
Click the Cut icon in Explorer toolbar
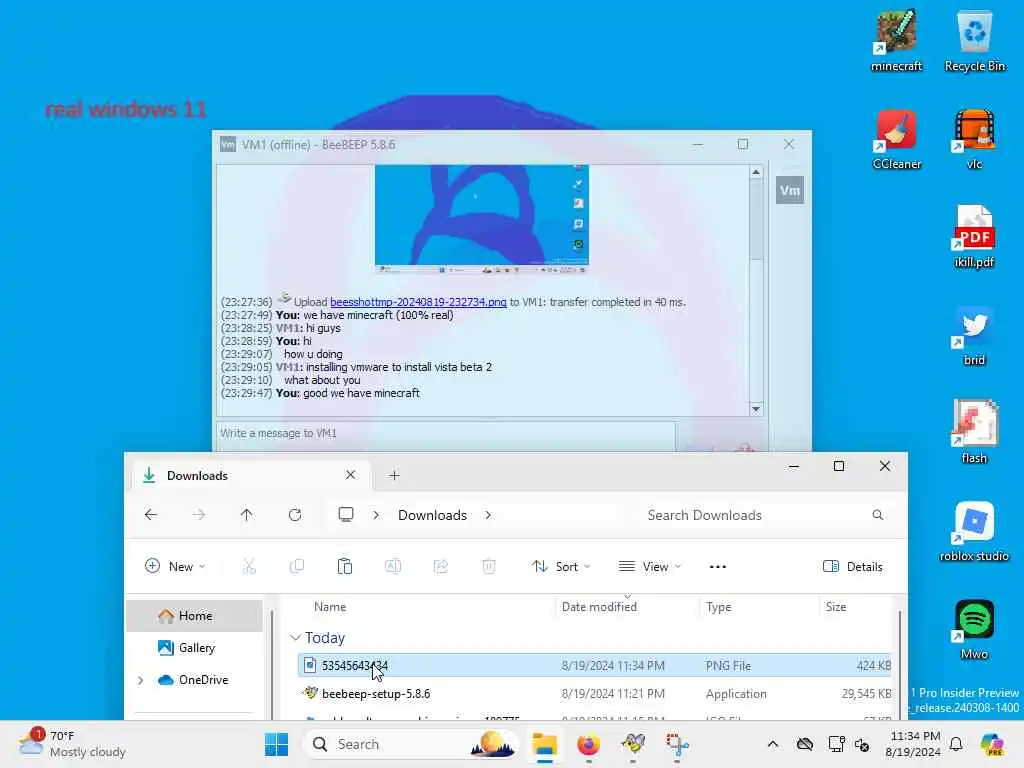249,566
